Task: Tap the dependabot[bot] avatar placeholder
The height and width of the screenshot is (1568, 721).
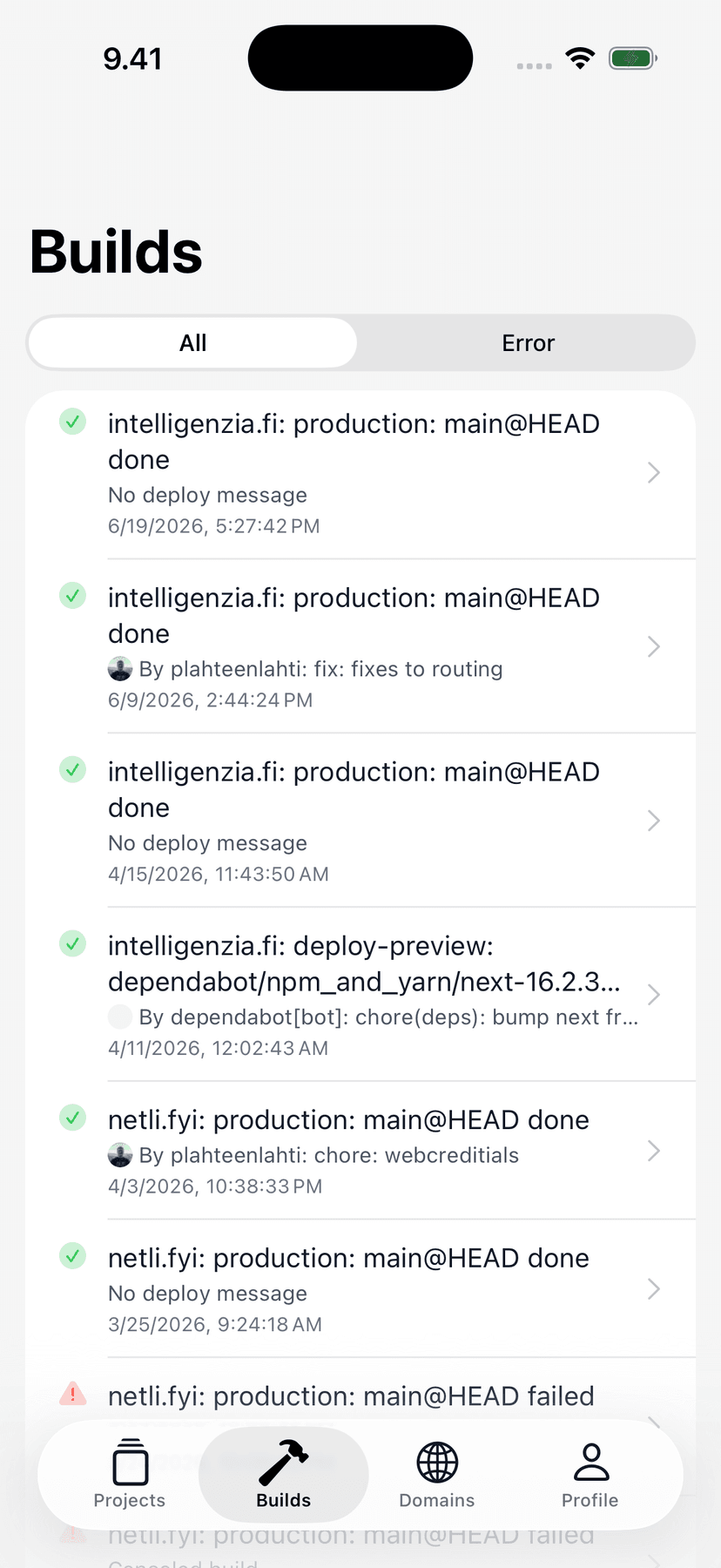Action: pyautogui.click(x=120, y=1017)
